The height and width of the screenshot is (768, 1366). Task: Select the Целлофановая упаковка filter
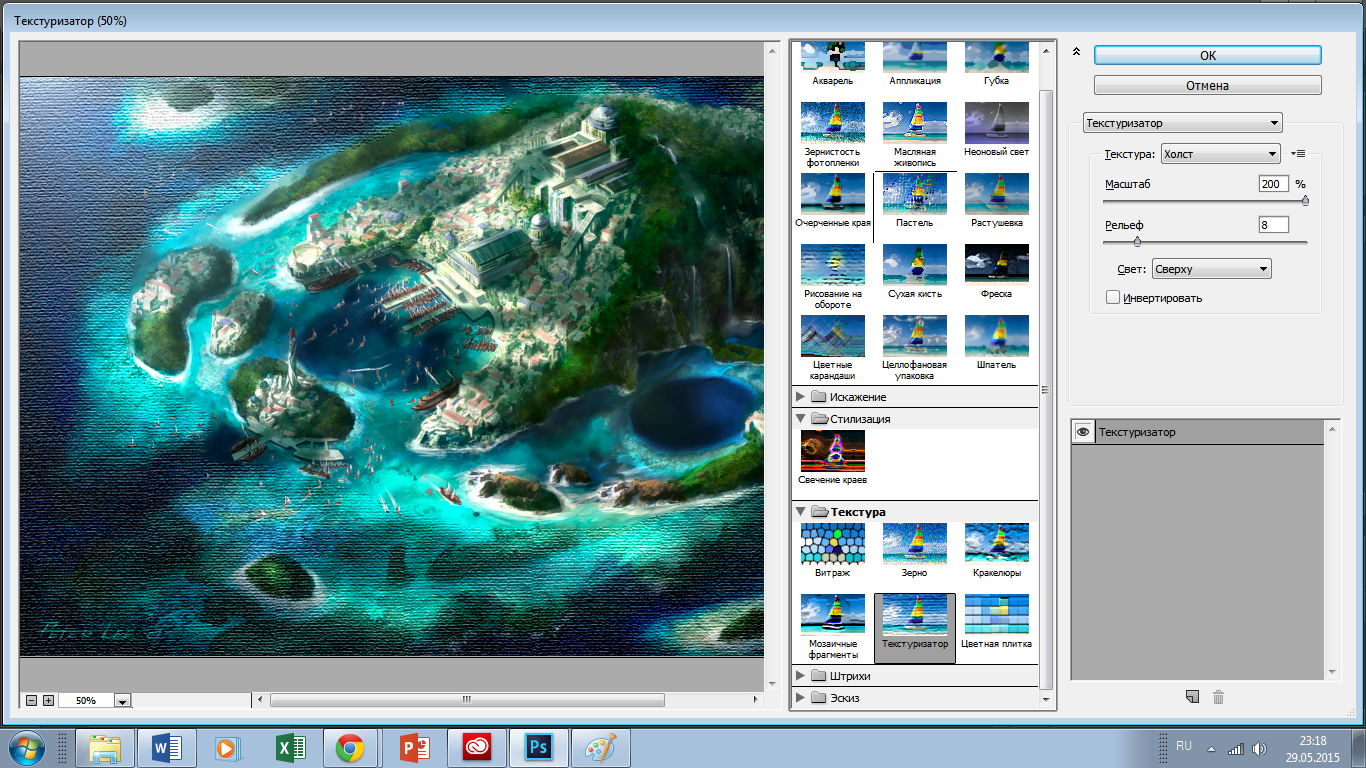point(914,336)
